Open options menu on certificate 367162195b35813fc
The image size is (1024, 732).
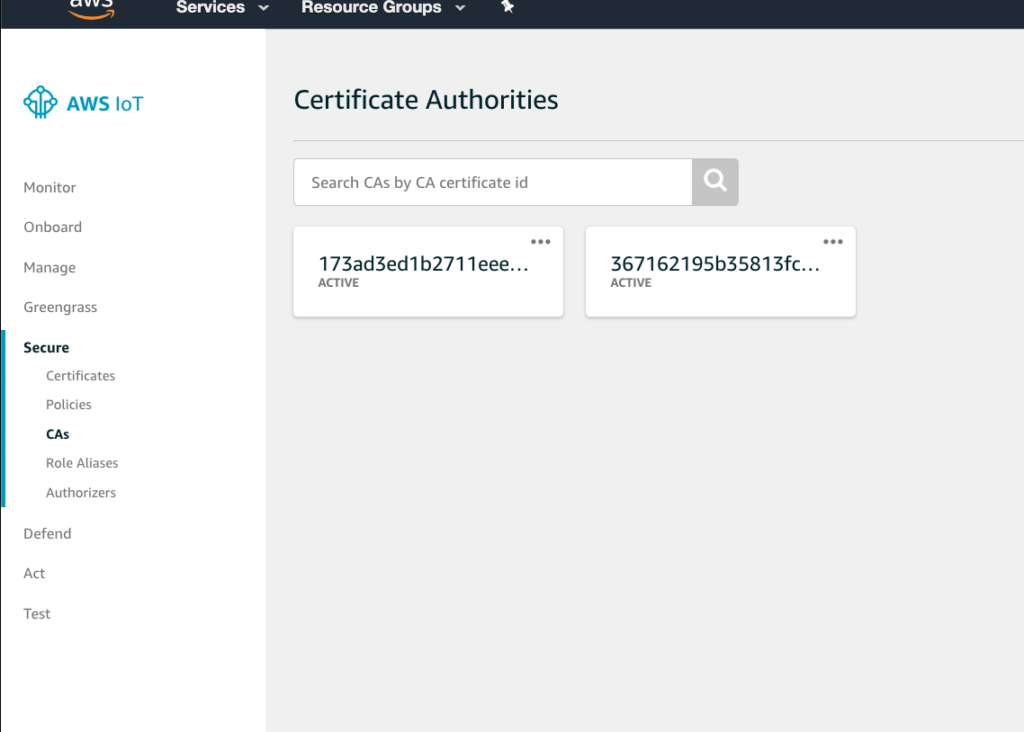point(833,241)
